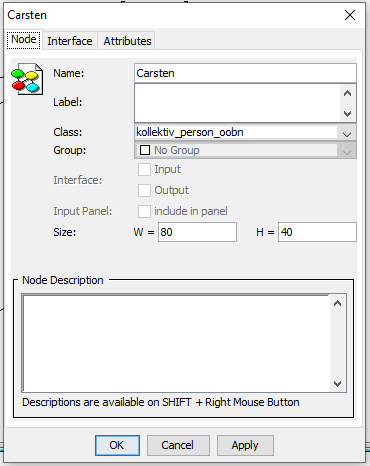Click the 'Descriptions are available on SHIFT' hint text
Screen dimensions: 370x466
[161, 402]
